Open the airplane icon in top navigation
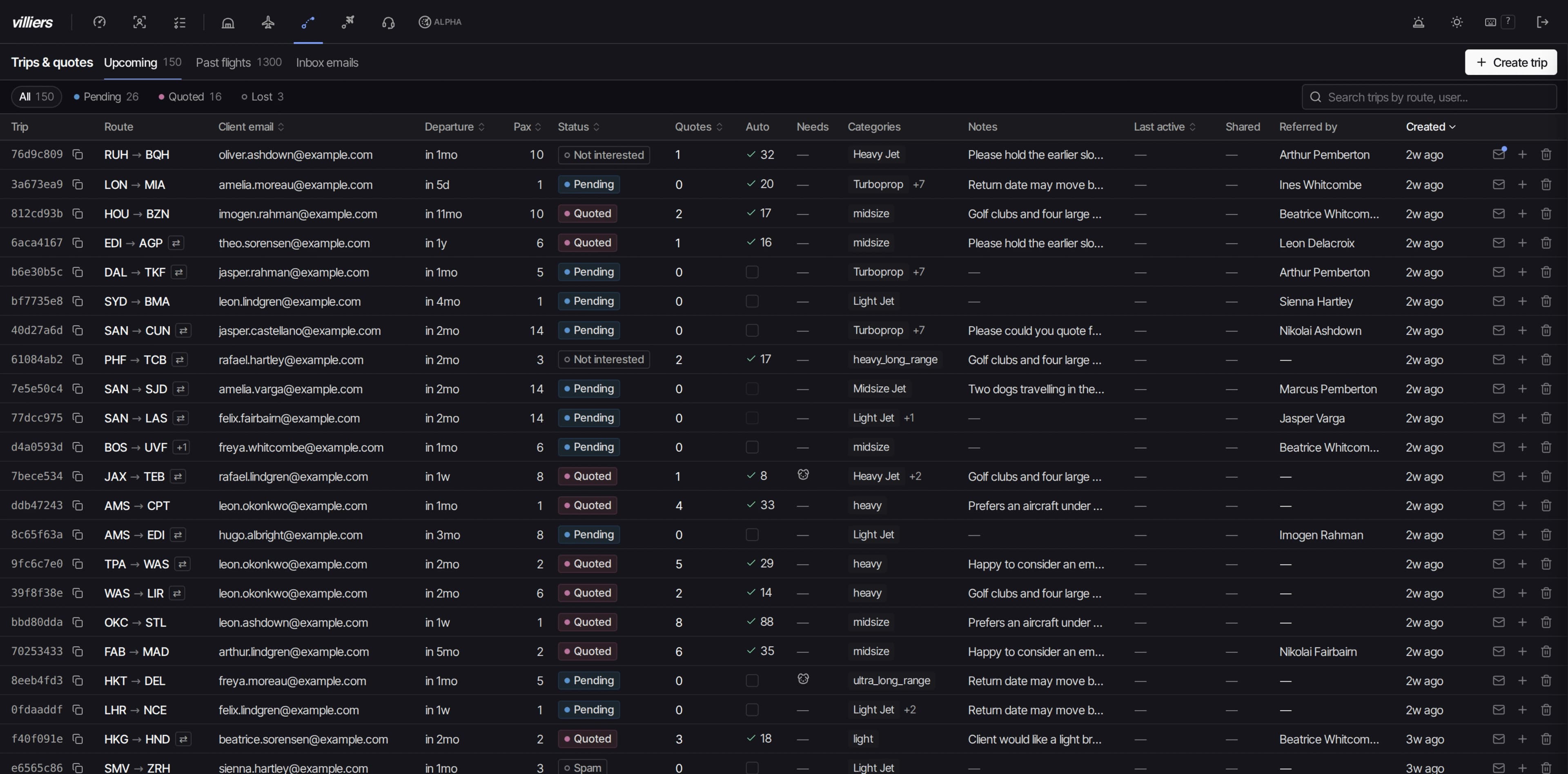Screen dimensions: 1568x774 tap(268, 22)
